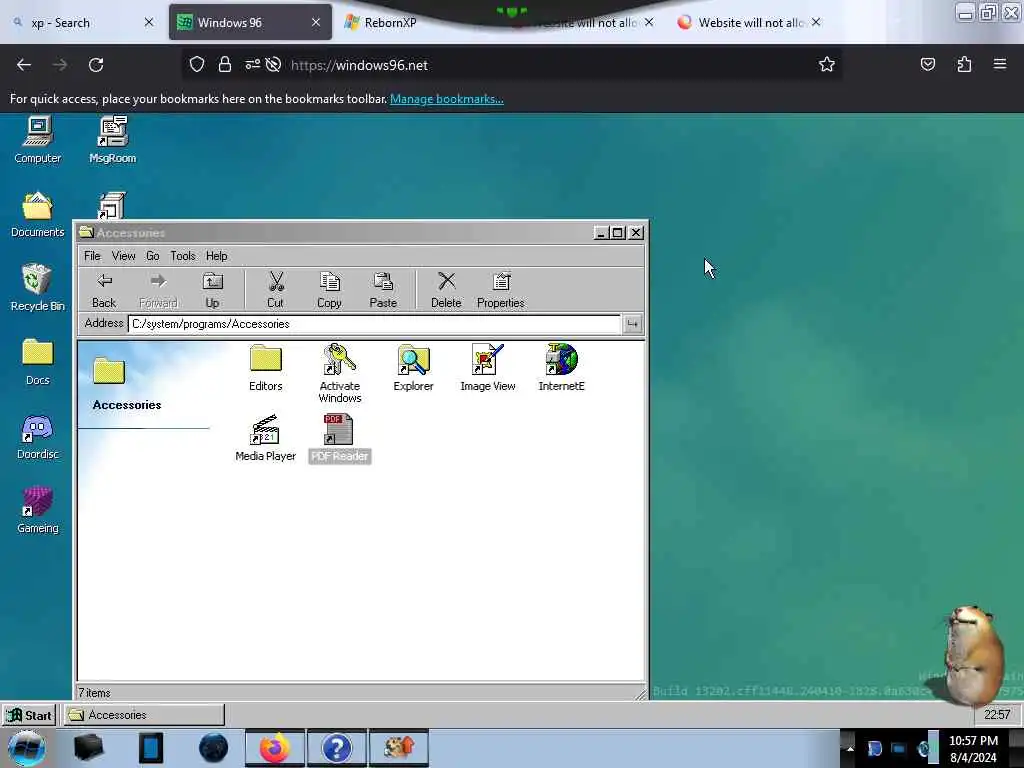
Task: Launch the Activate Windows shortcut
Action: 340,373
